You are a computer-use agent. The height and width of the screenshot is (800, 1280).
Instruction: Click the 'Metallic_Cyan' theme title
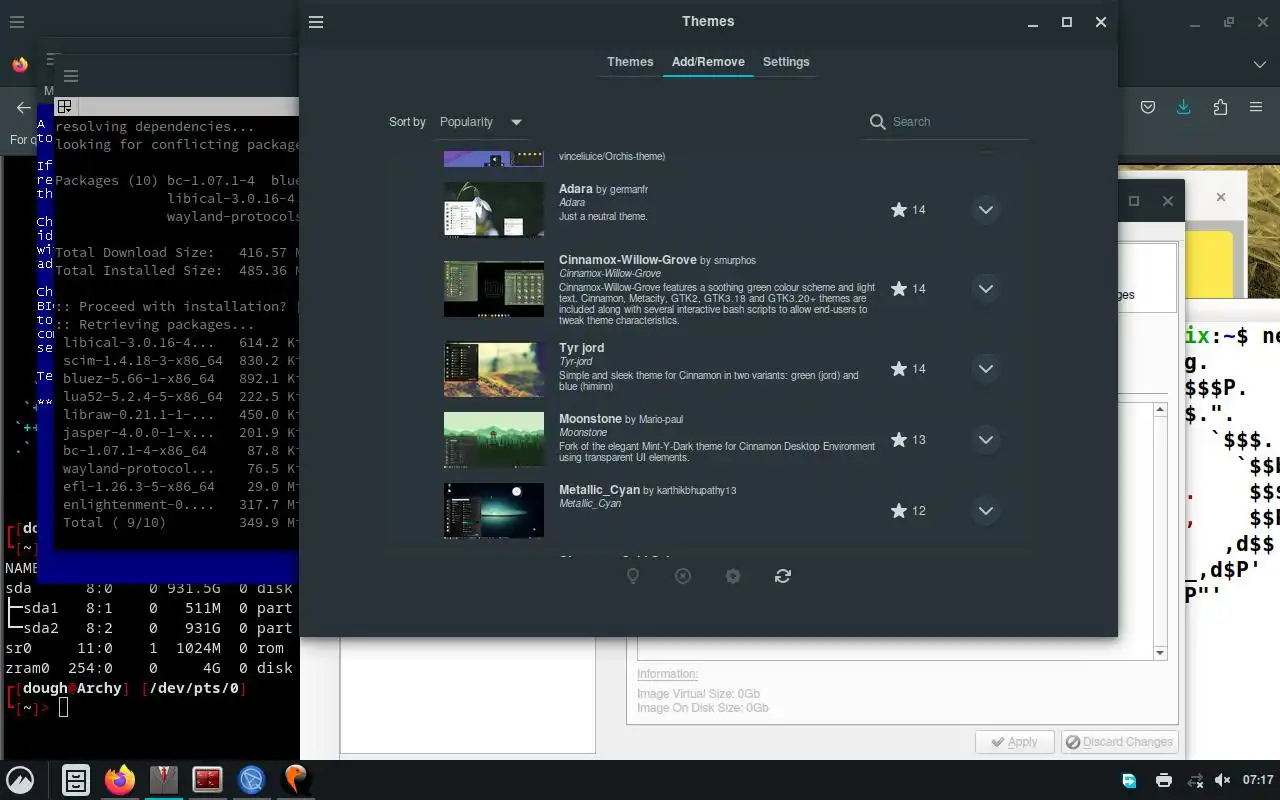(x=599, y=490)
